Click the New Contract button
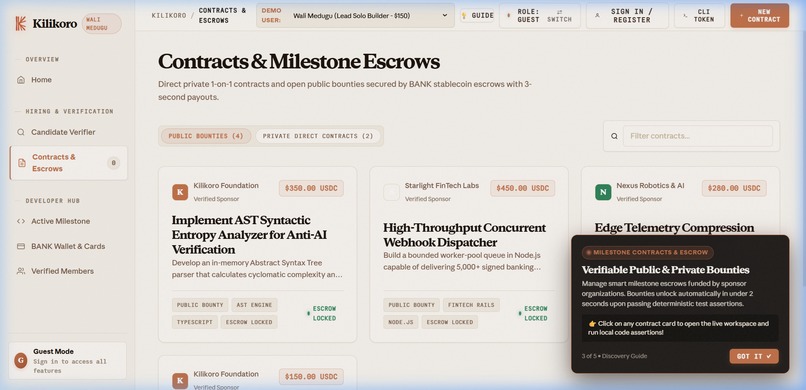Viewport: 806px width, 390px height. click(759, 15)
